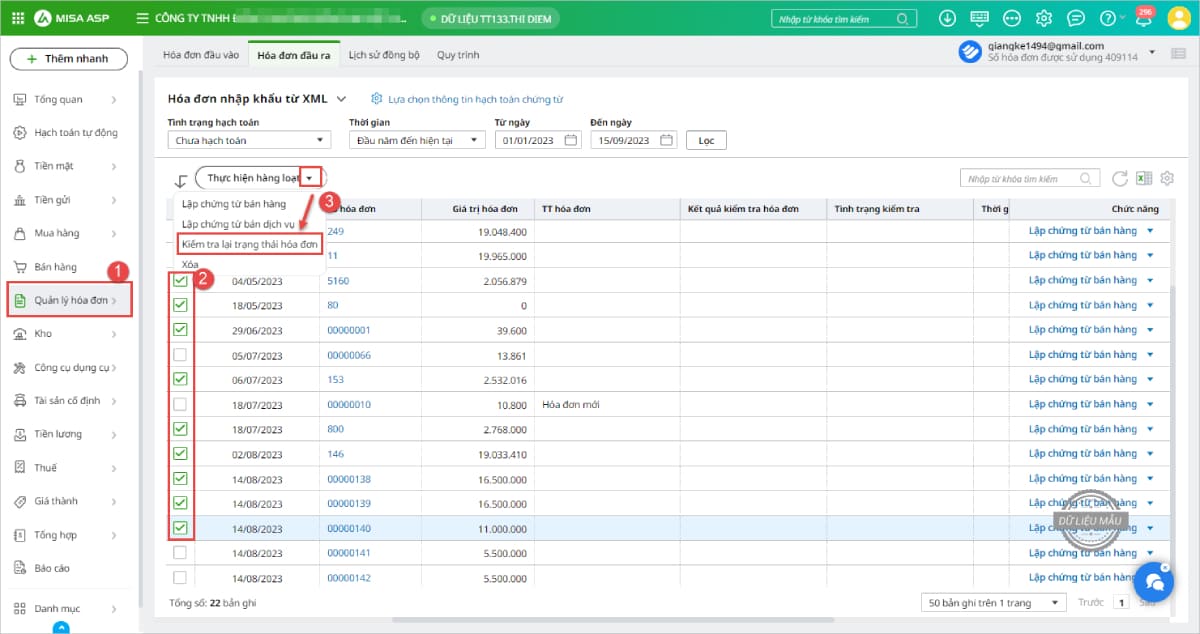1200x634 pixels.
Task: Expand Danh mục sidebar chevron
Action: [x=114, y=608]
